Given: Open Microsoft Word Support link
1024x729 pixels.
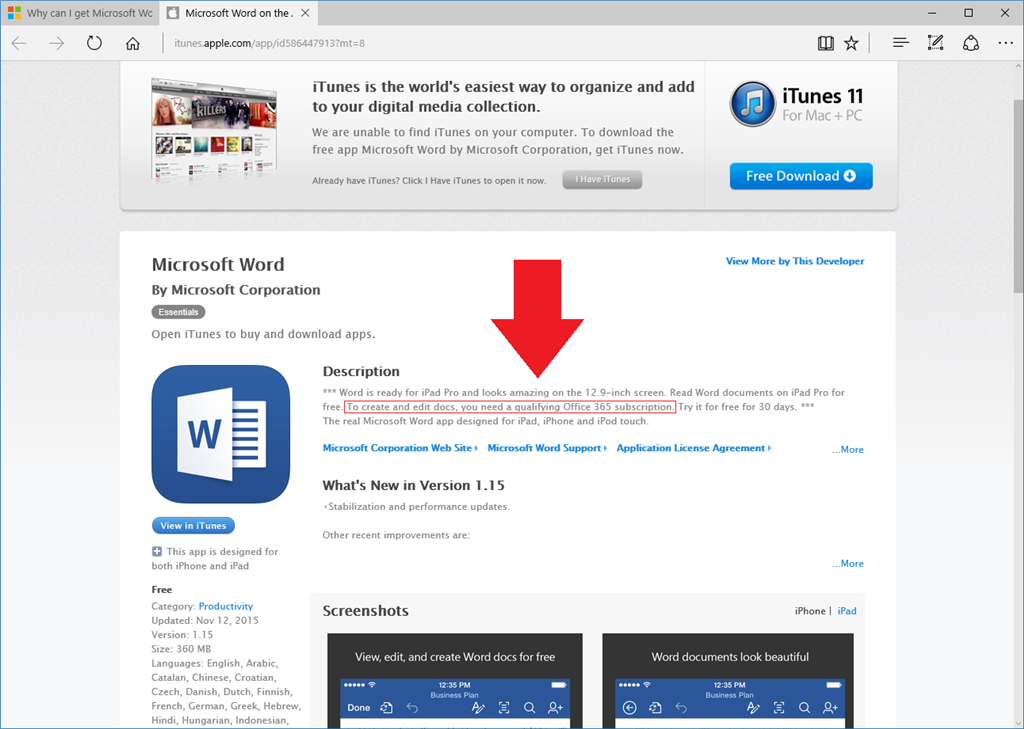Looking at the screenshot, I should click(547, 448).
